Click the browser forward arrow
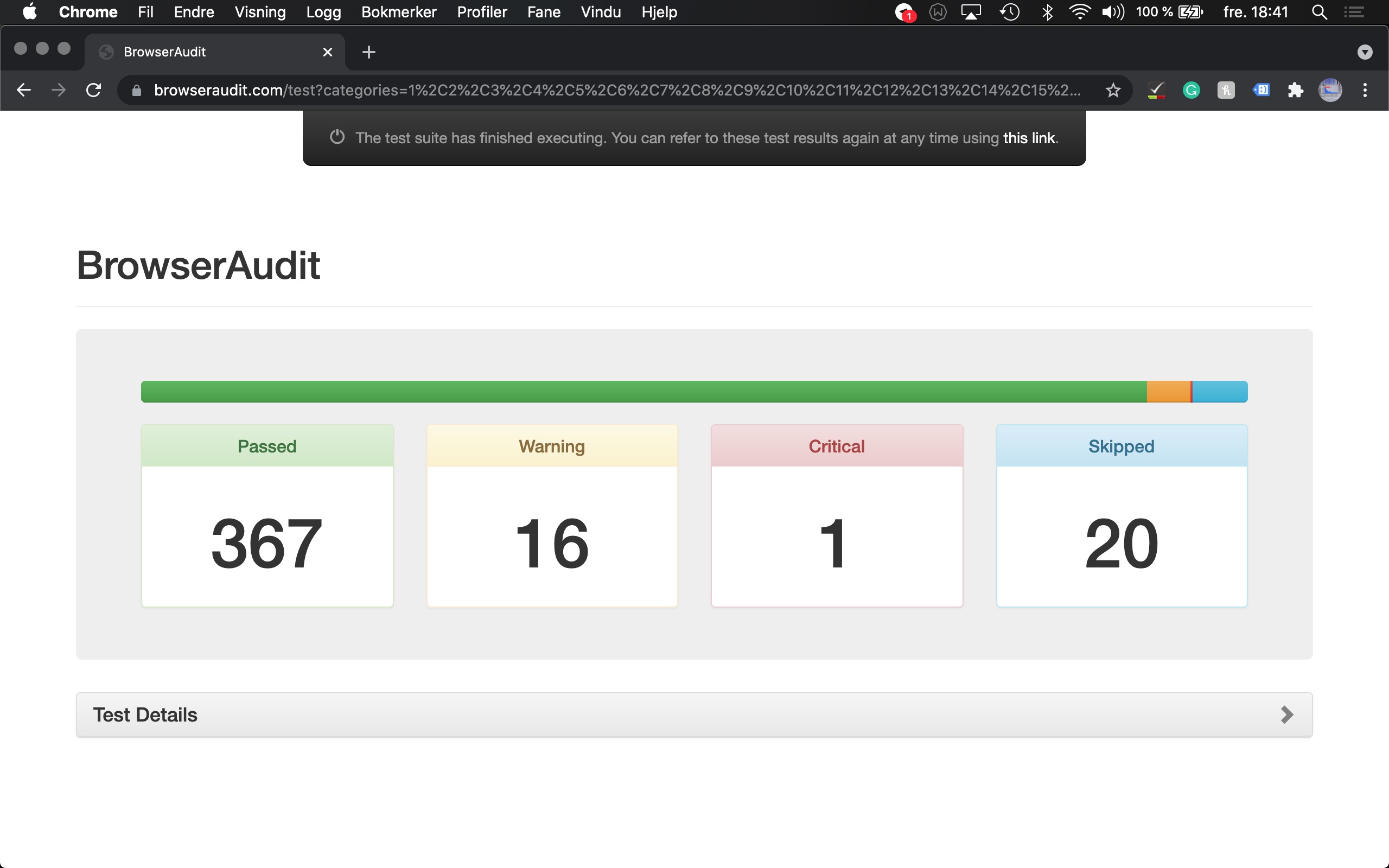This screenshot has width=1389, height=868. [x=58, y=90]
